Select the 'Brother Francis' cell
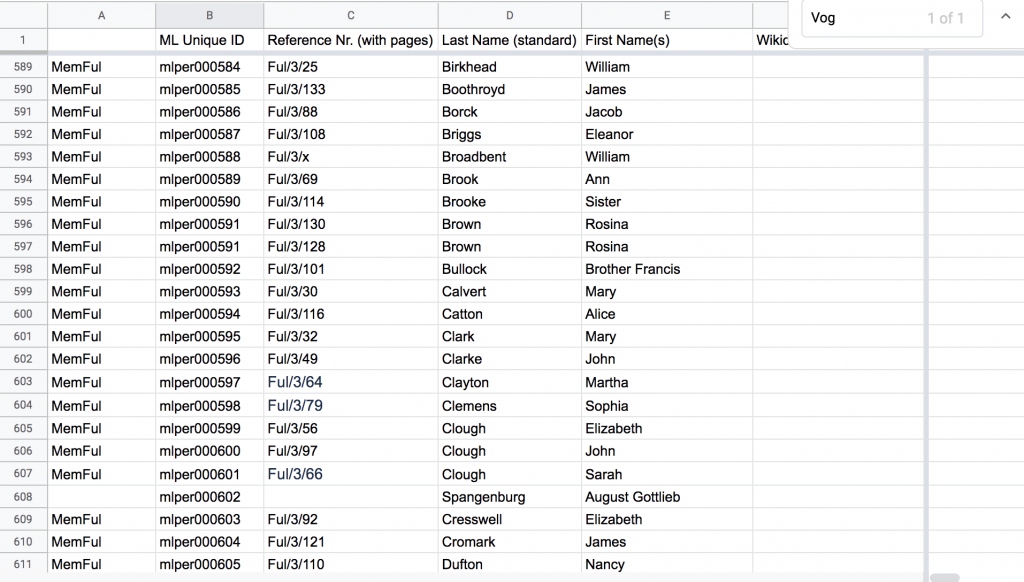 (632, 269)
